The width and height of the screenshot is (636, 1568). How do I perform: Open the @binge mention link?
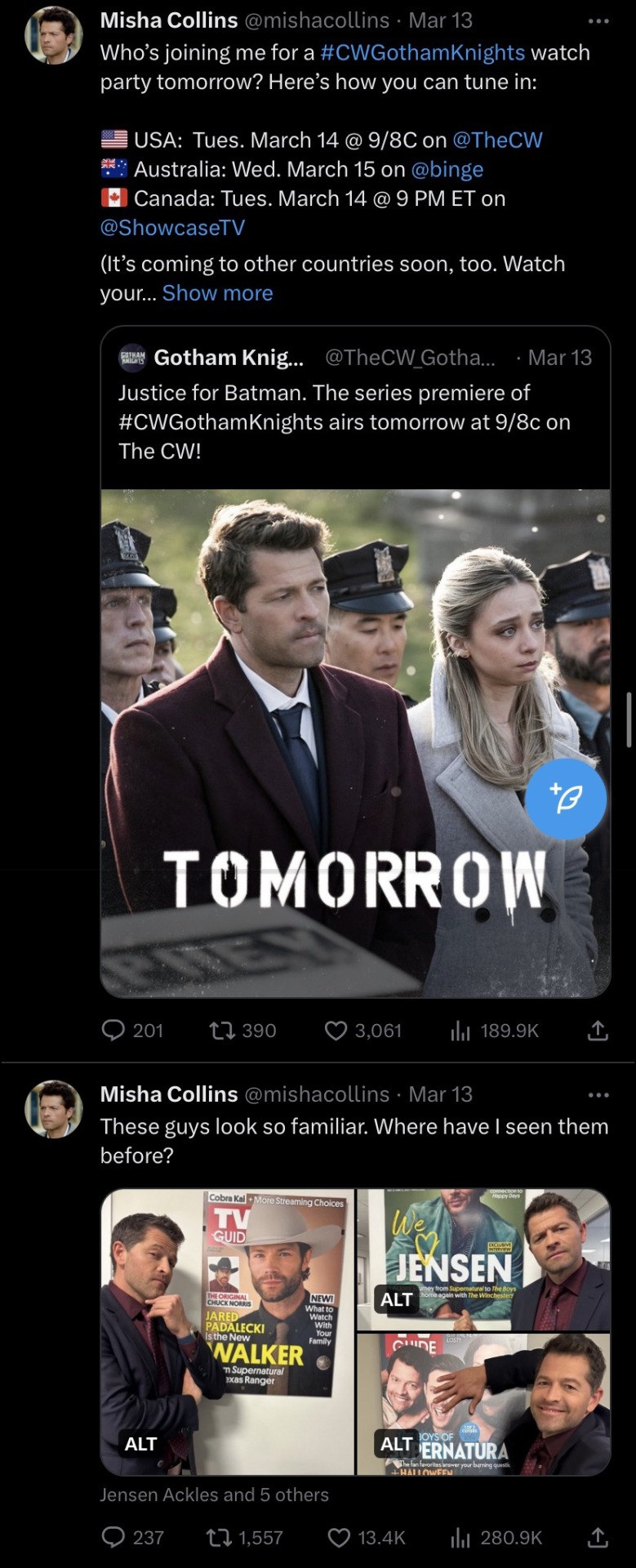[x=447, y=170]
